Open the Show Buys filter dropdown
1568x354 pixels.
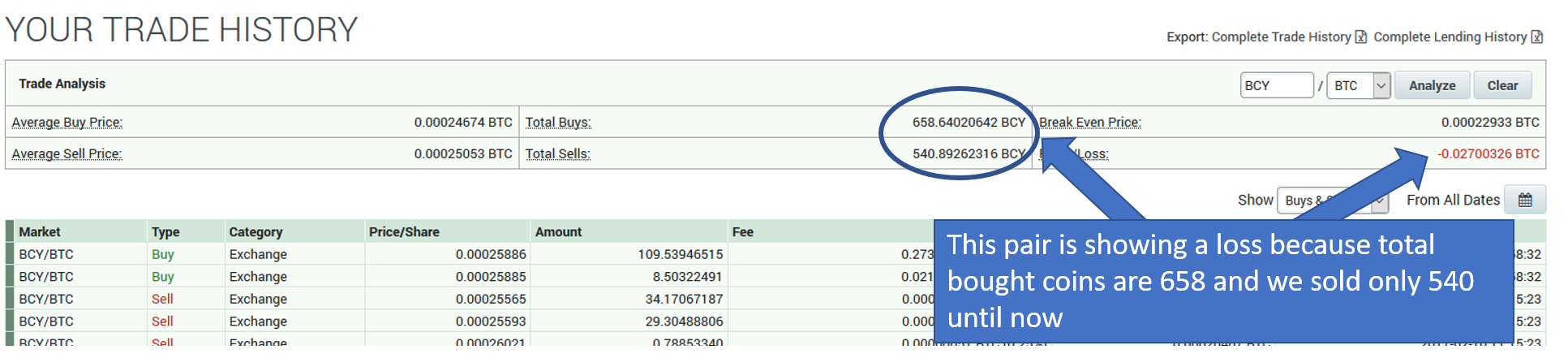pos(1332,201)
